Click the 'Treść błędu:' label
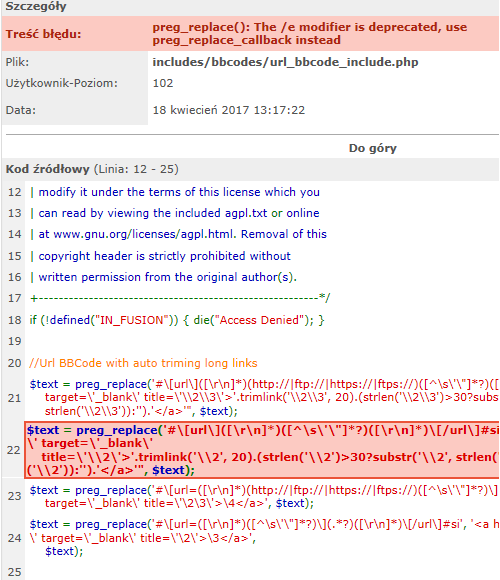This screenshot has width=500, height=580. point(43,34)
